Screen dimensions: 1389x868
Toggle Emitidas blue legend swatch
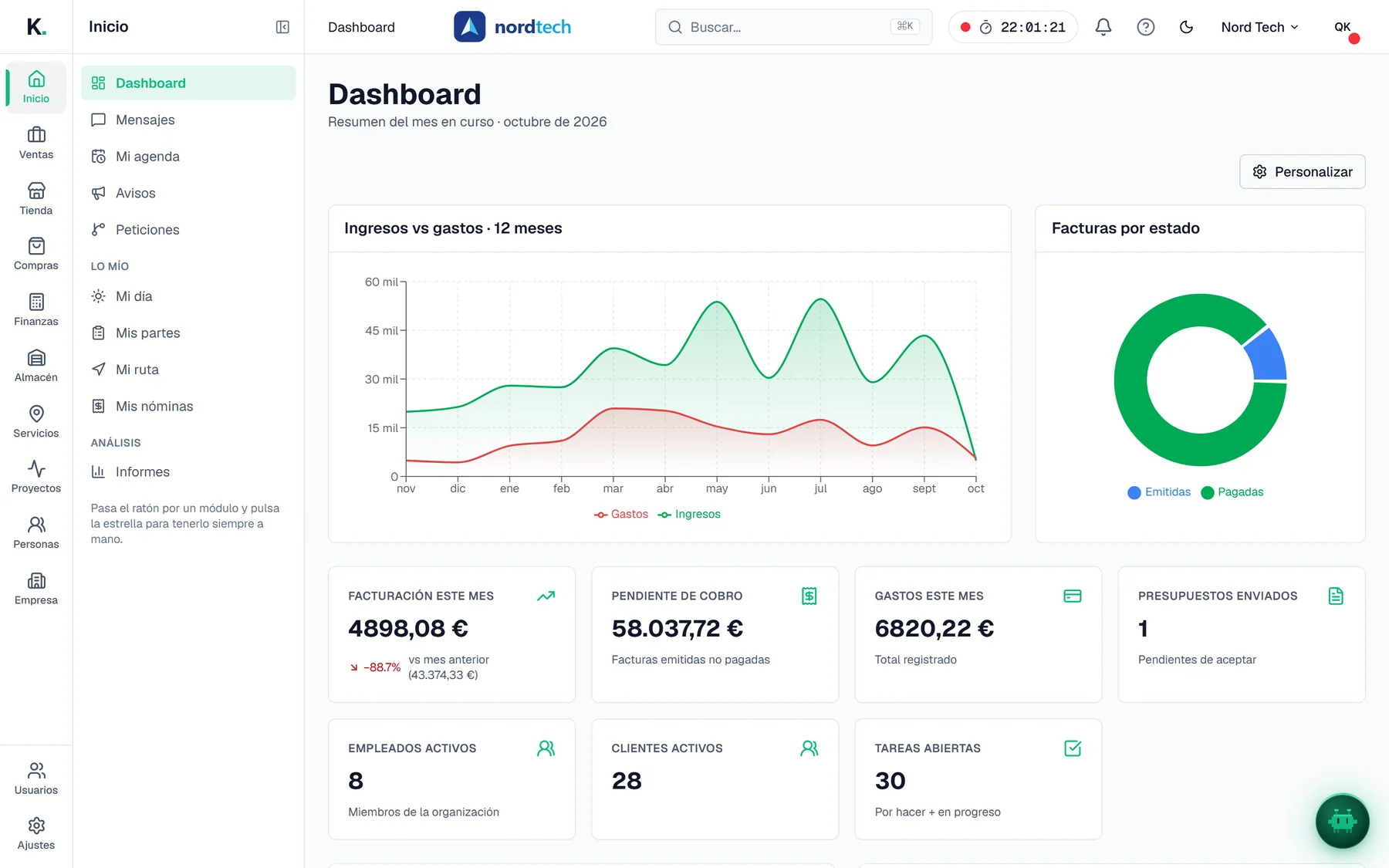[1134, 492]
